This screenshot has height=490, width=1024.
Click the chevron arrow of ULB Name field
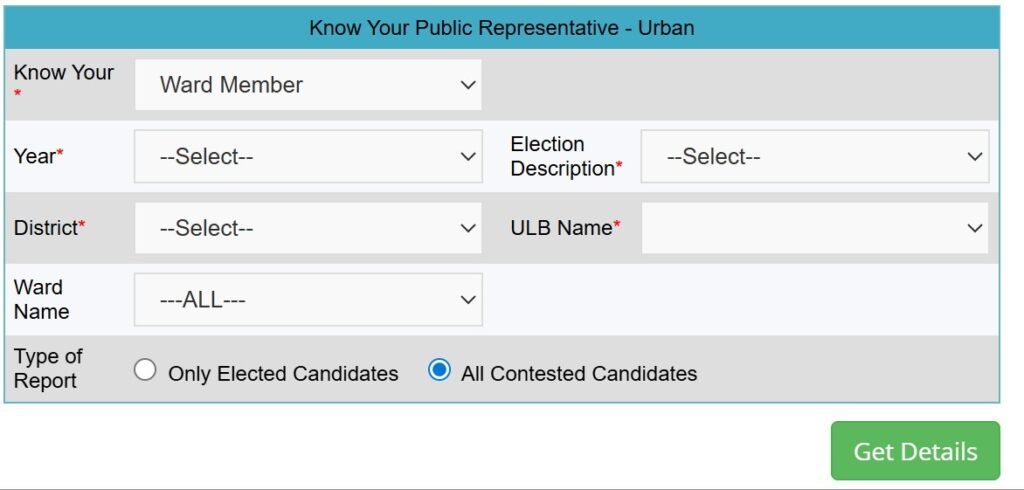(x=975, y=228)
